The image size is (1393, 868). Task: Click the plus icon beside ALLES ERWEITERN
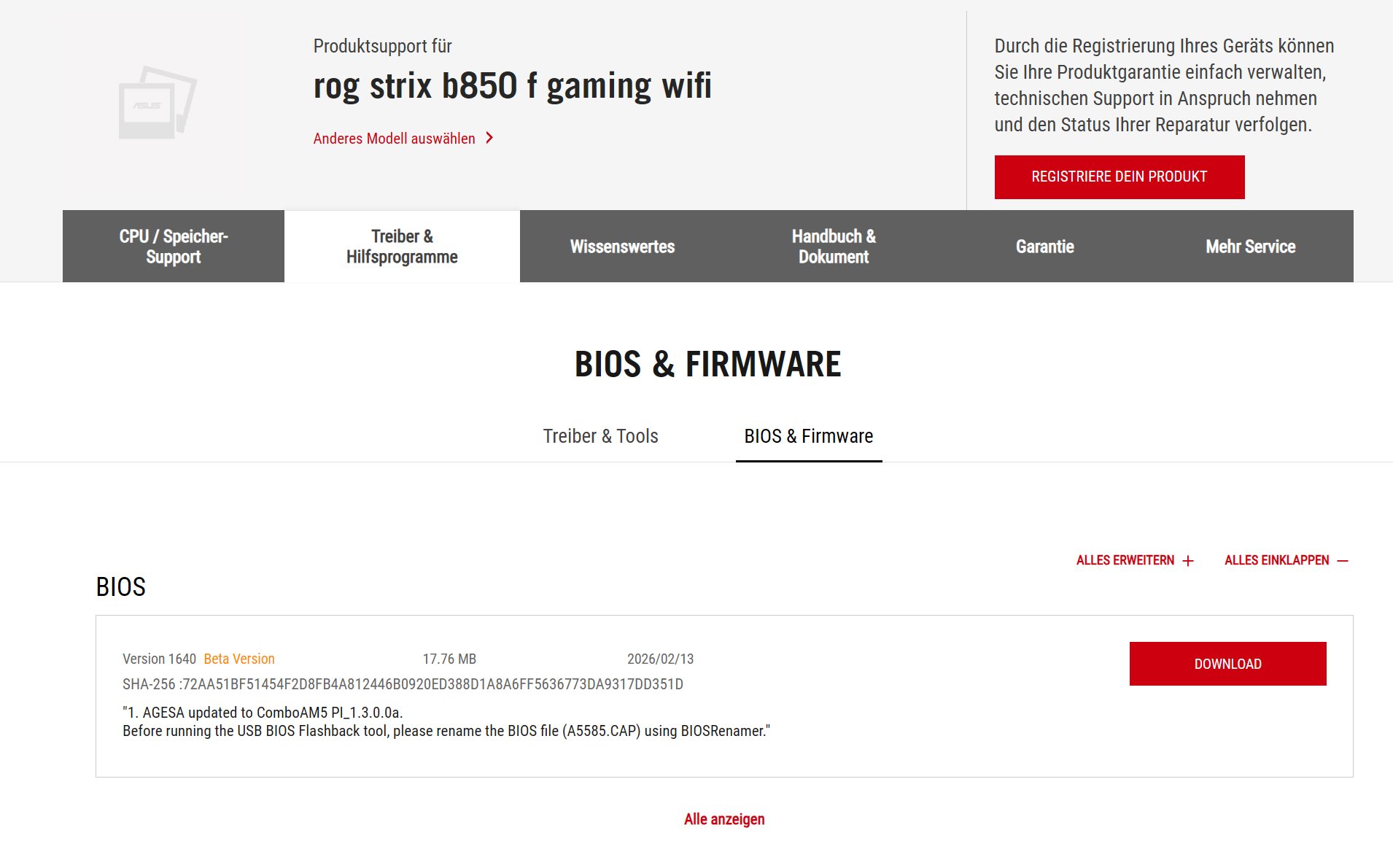pos(1188,561)
